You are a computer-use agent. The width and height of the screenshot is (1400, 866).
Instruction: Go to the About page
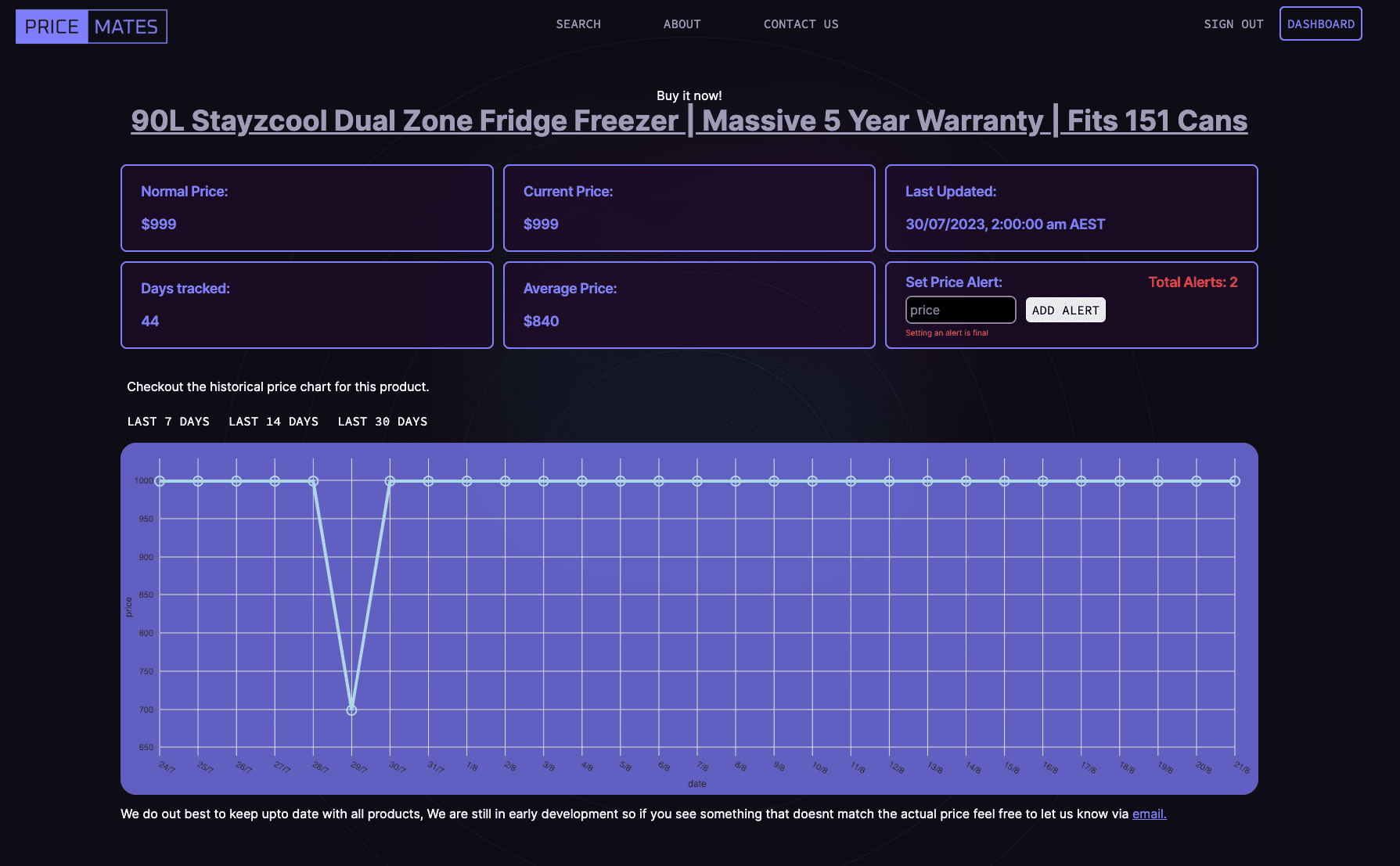pos(682,24)
